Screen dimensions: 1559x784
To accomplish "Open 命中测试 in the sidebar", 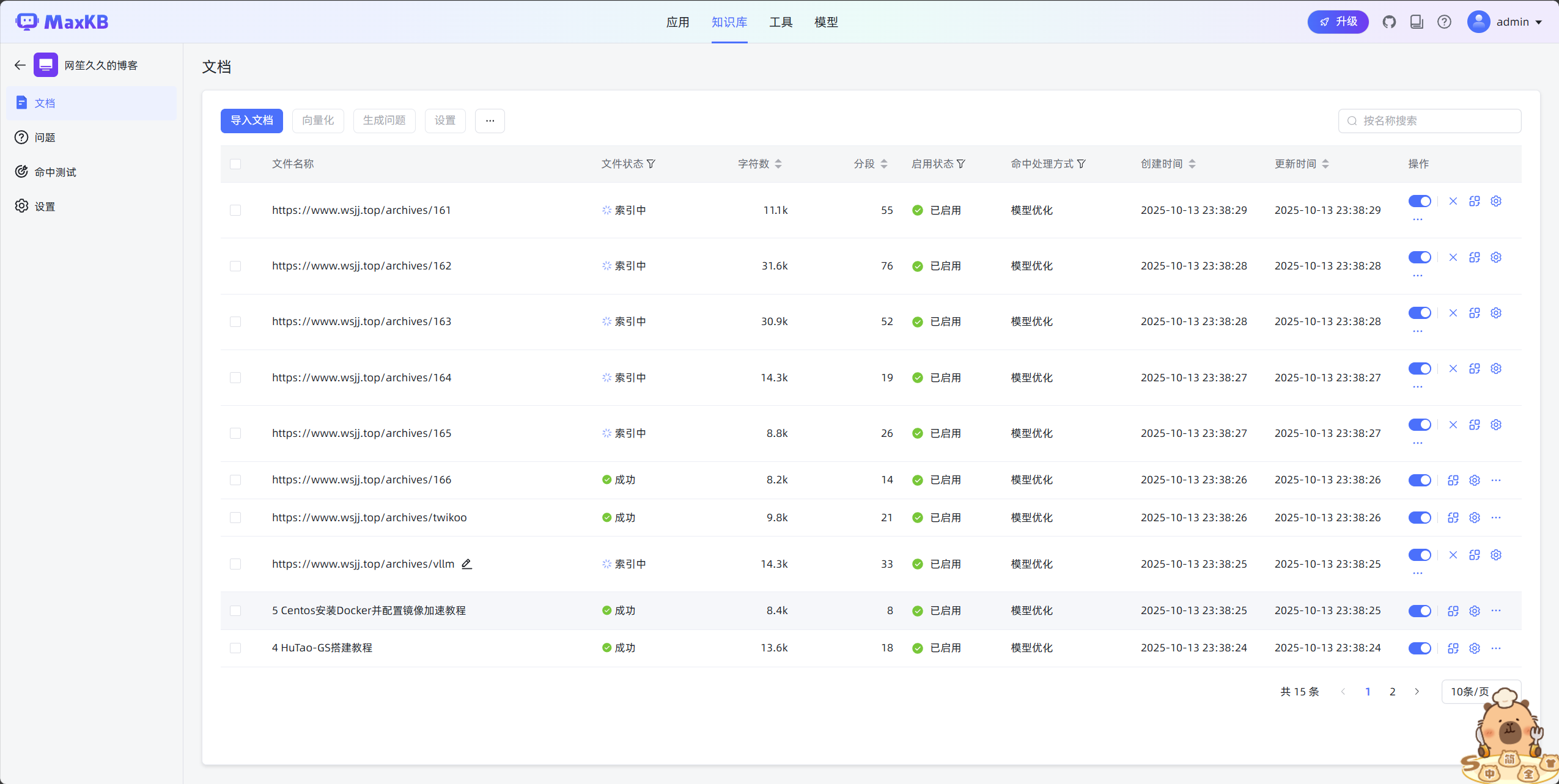I will click(55, 172).
